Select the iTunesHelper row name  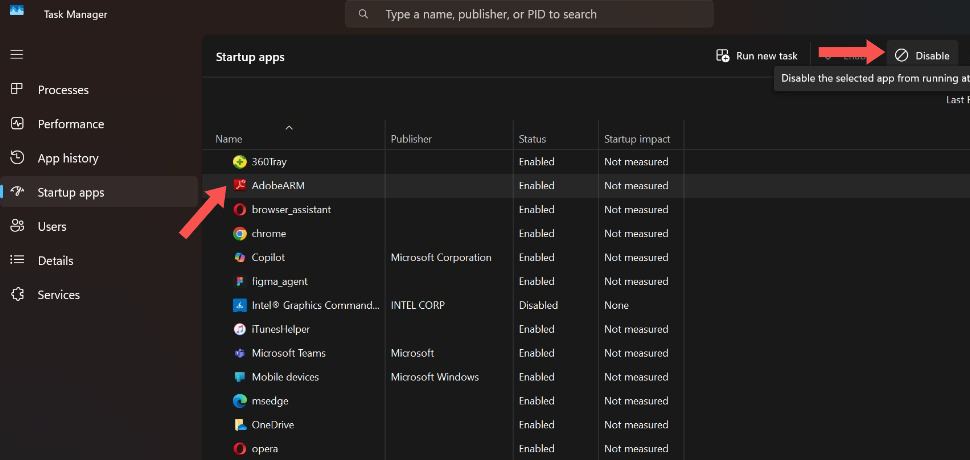click(x=281, y=330)
